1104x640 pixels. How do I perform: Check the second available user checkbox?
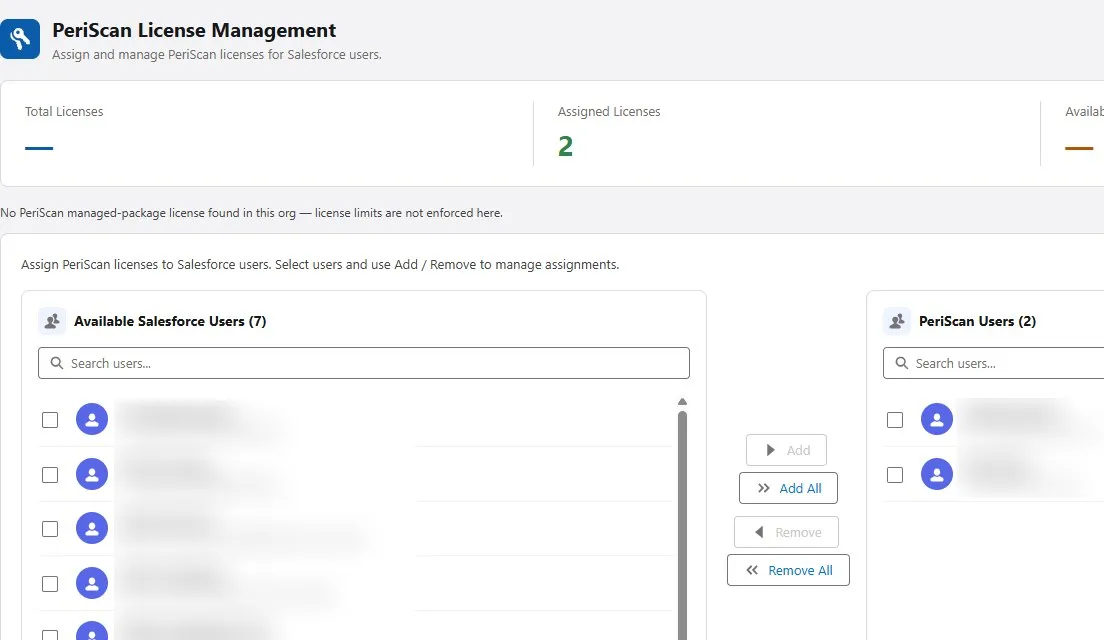50,475
